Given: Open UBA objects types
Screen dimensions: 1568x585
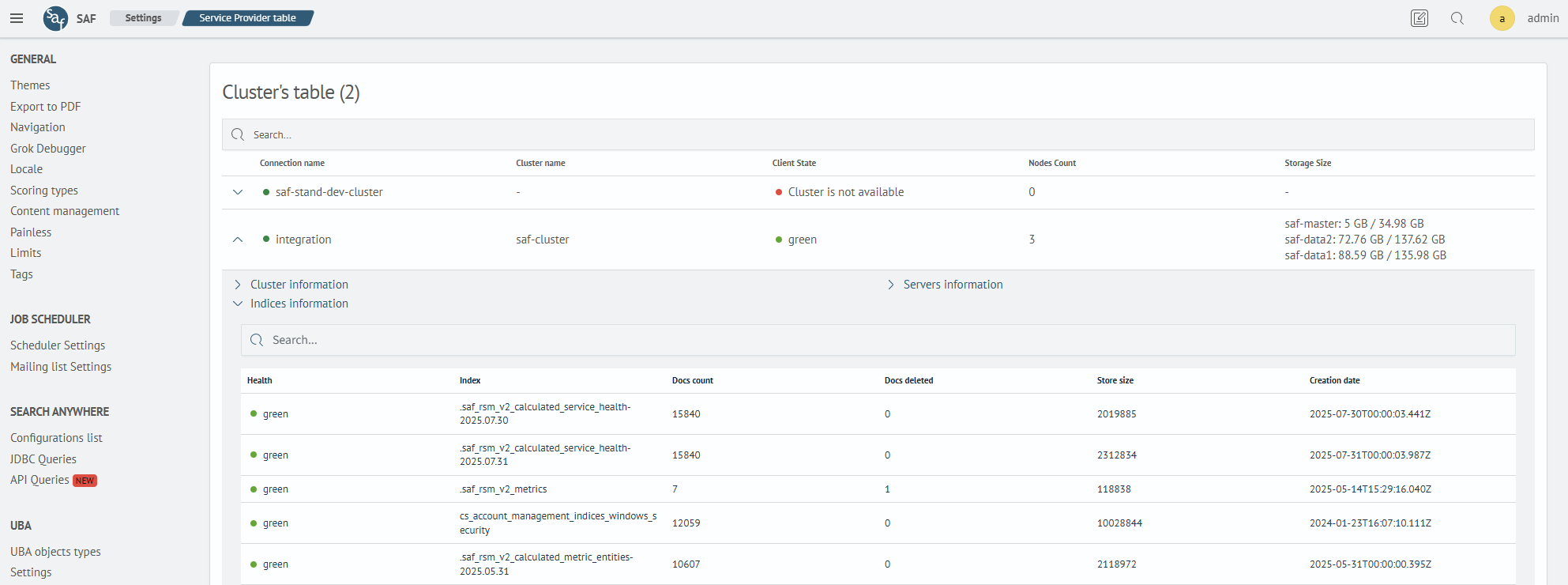Looking at the screenshot, I should click(x=56, y=552).
